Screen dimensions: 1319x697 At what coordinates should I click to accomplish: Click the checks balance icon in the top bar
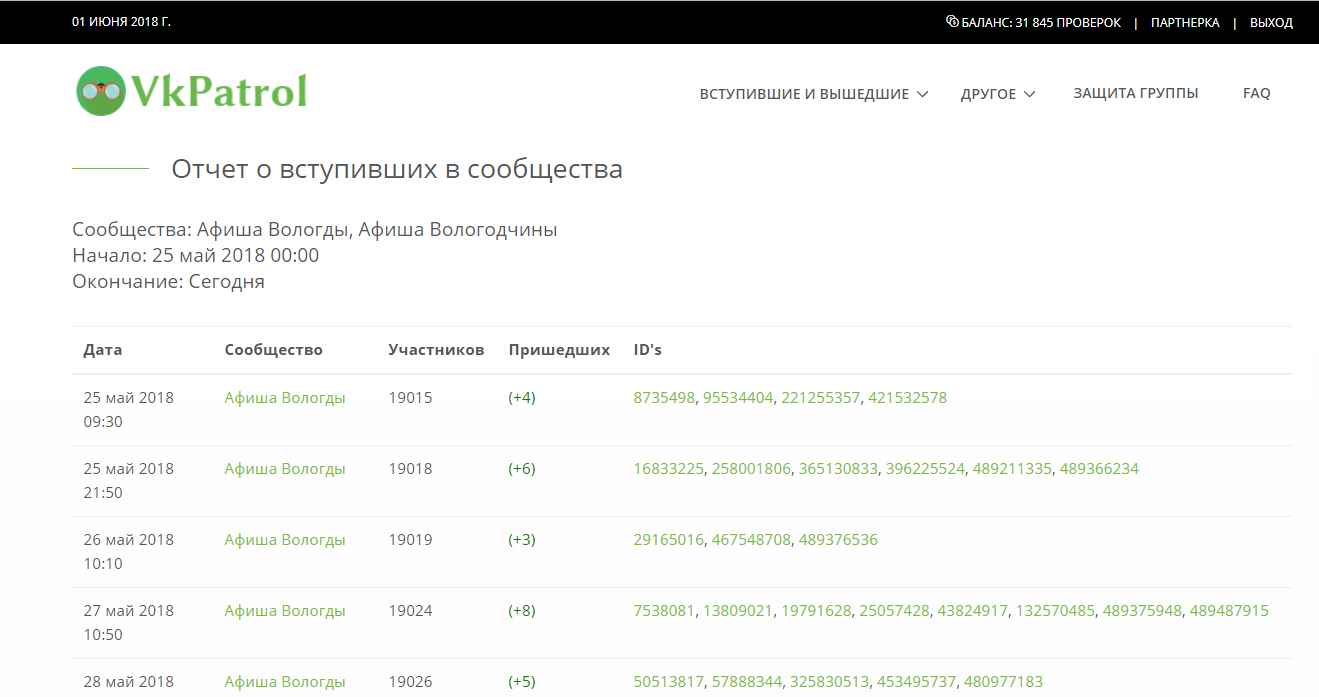point(952,21)
